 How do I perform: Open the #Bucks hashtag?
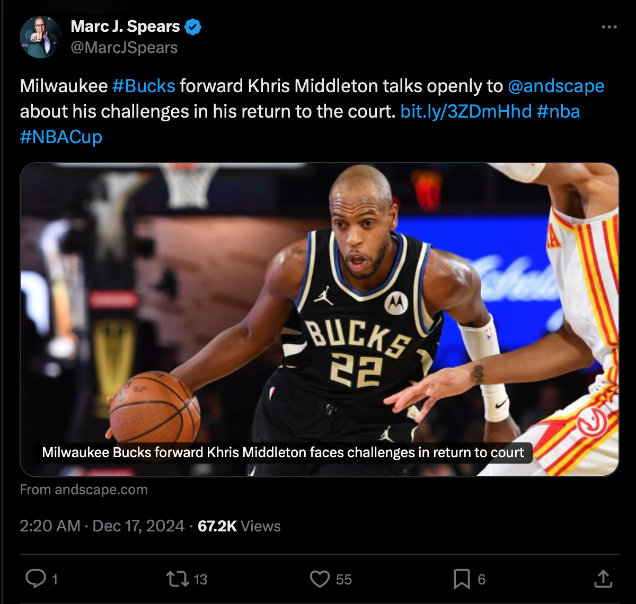point(144,86)
